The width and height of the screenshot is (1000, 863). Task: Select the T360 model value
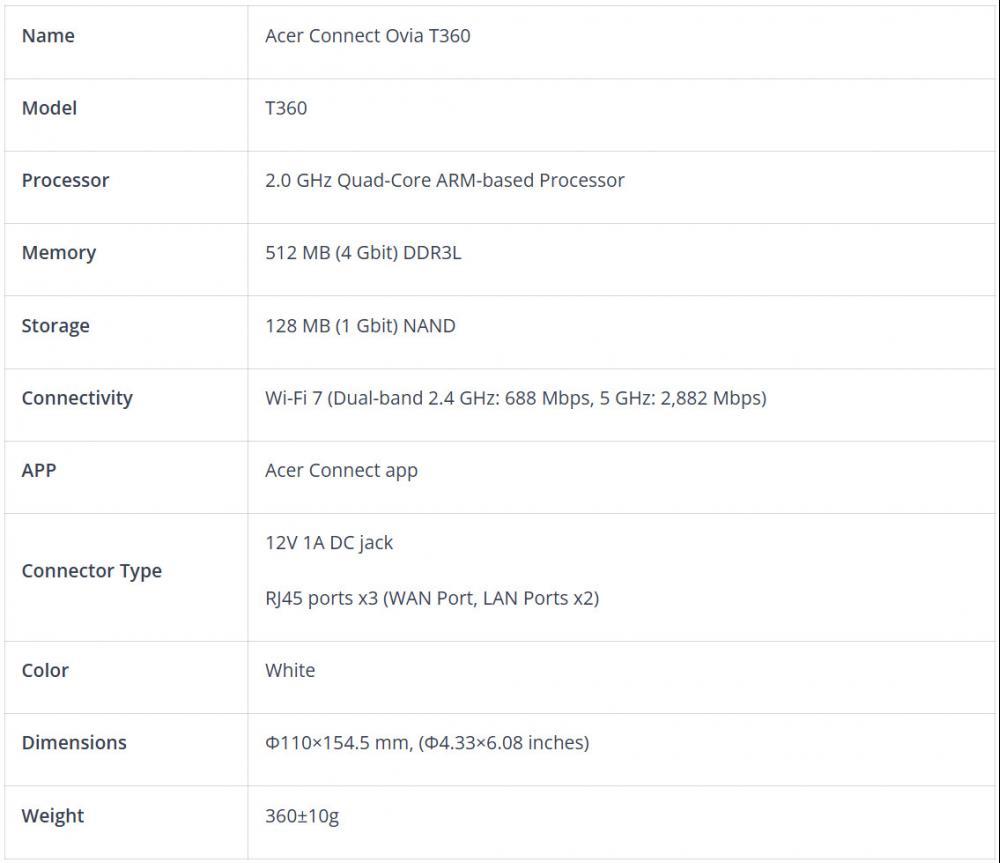tap(286, 108)
